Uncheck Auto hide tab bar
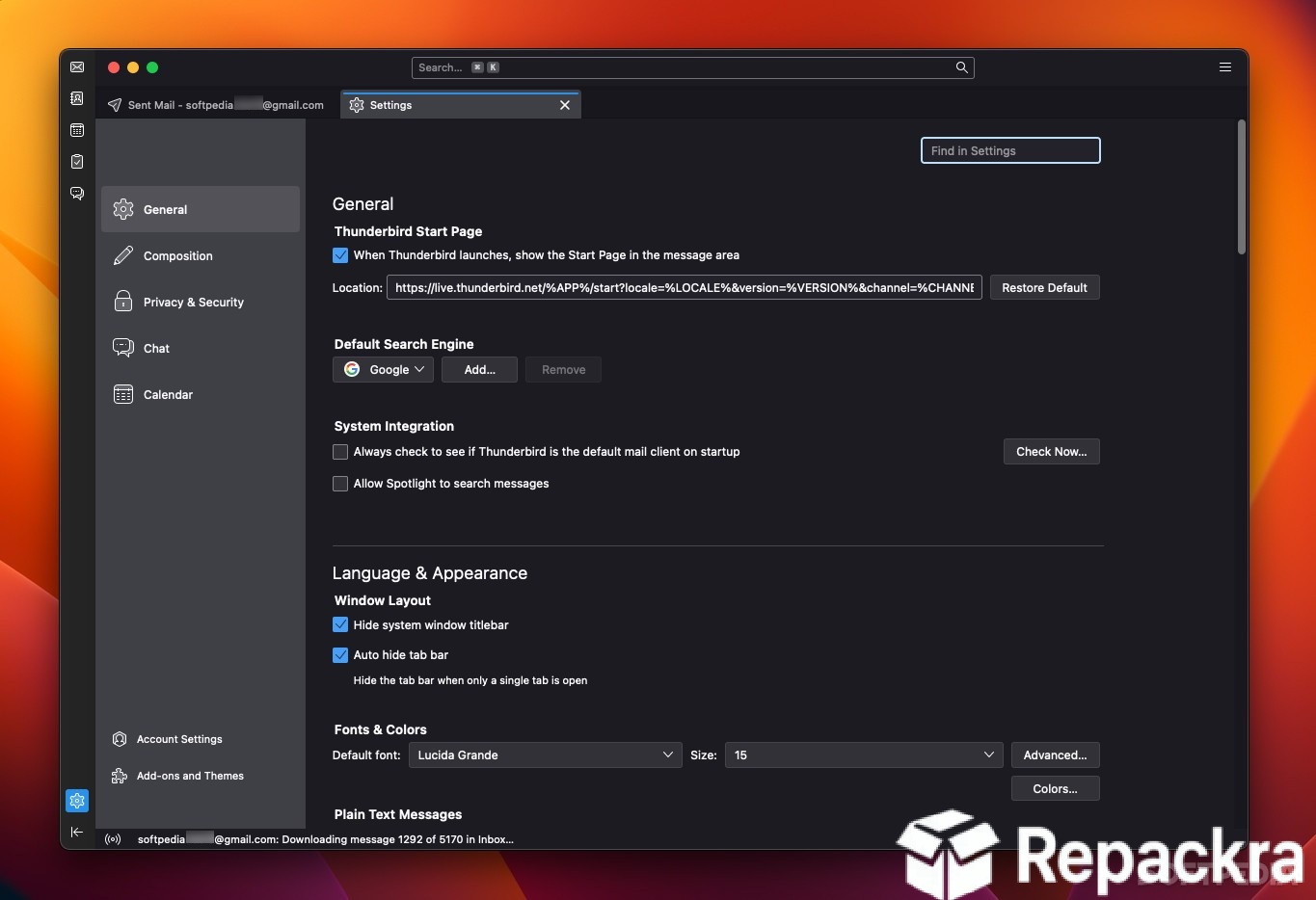This screenshot has width=1316, height=900. click(340, 655)
